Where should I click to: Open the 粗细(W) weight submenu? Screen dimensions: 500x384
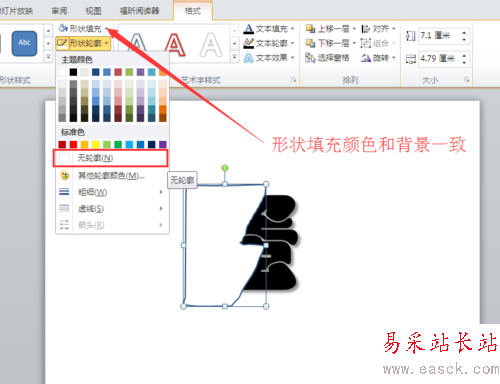click(x=112, y=192)
